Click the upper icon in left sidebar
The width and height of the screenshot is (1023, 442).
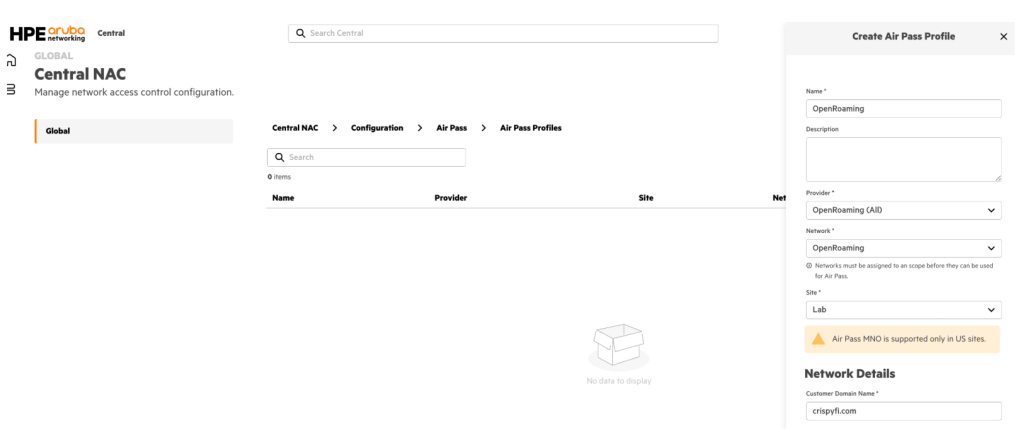pyautogui.click(x=11, y=62)
